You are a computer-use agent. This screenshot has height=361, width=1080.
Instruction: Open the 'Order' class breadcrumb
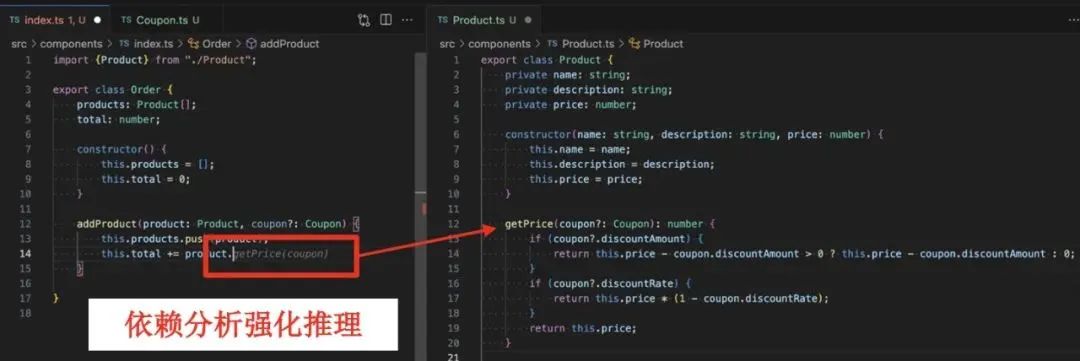click(210, 43)
